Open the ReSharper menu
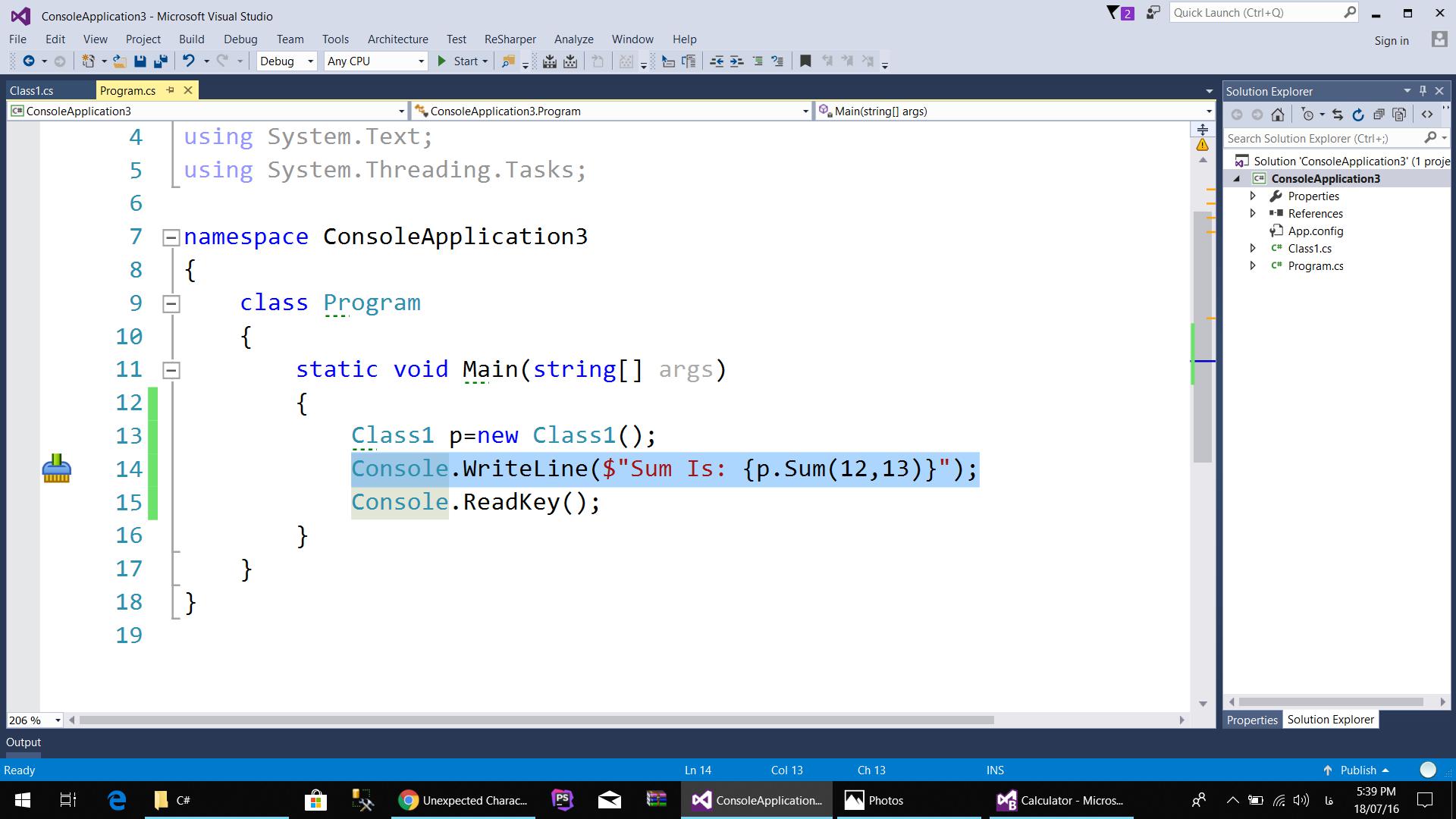1456x819 pixels. pyautogui.click(x=510, y=39)
